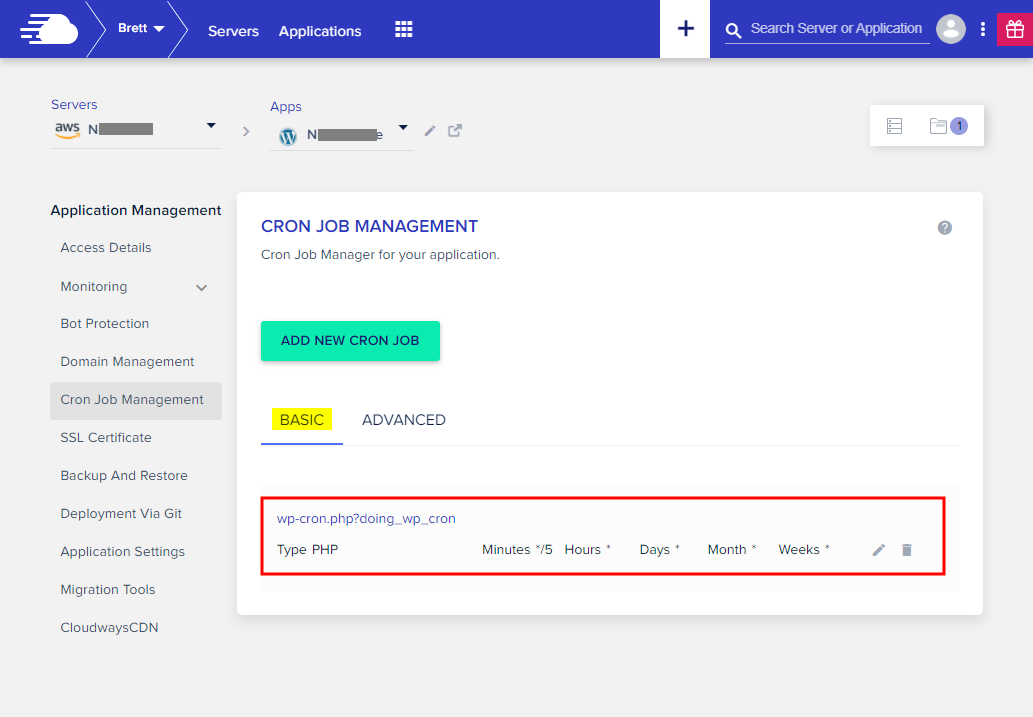Open Applications in top navigation
The width and height of the screenshot is (1033, 717).
[x=320, y=31]
